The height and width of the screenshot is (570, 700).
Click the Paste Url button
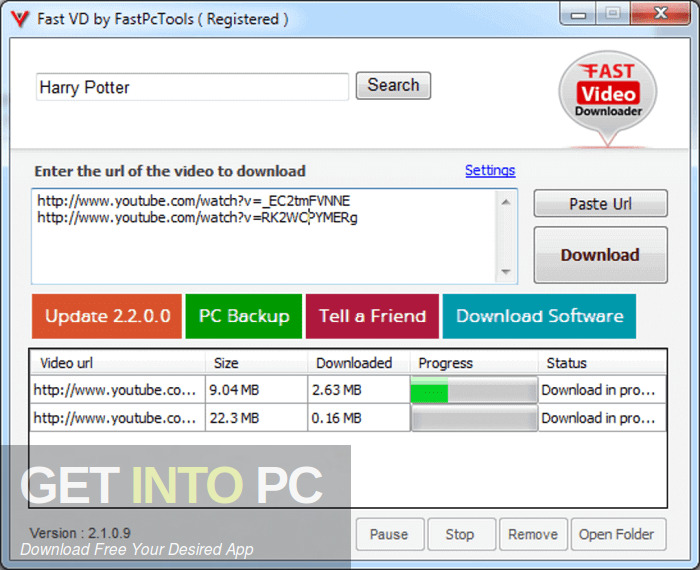point(600,204)
